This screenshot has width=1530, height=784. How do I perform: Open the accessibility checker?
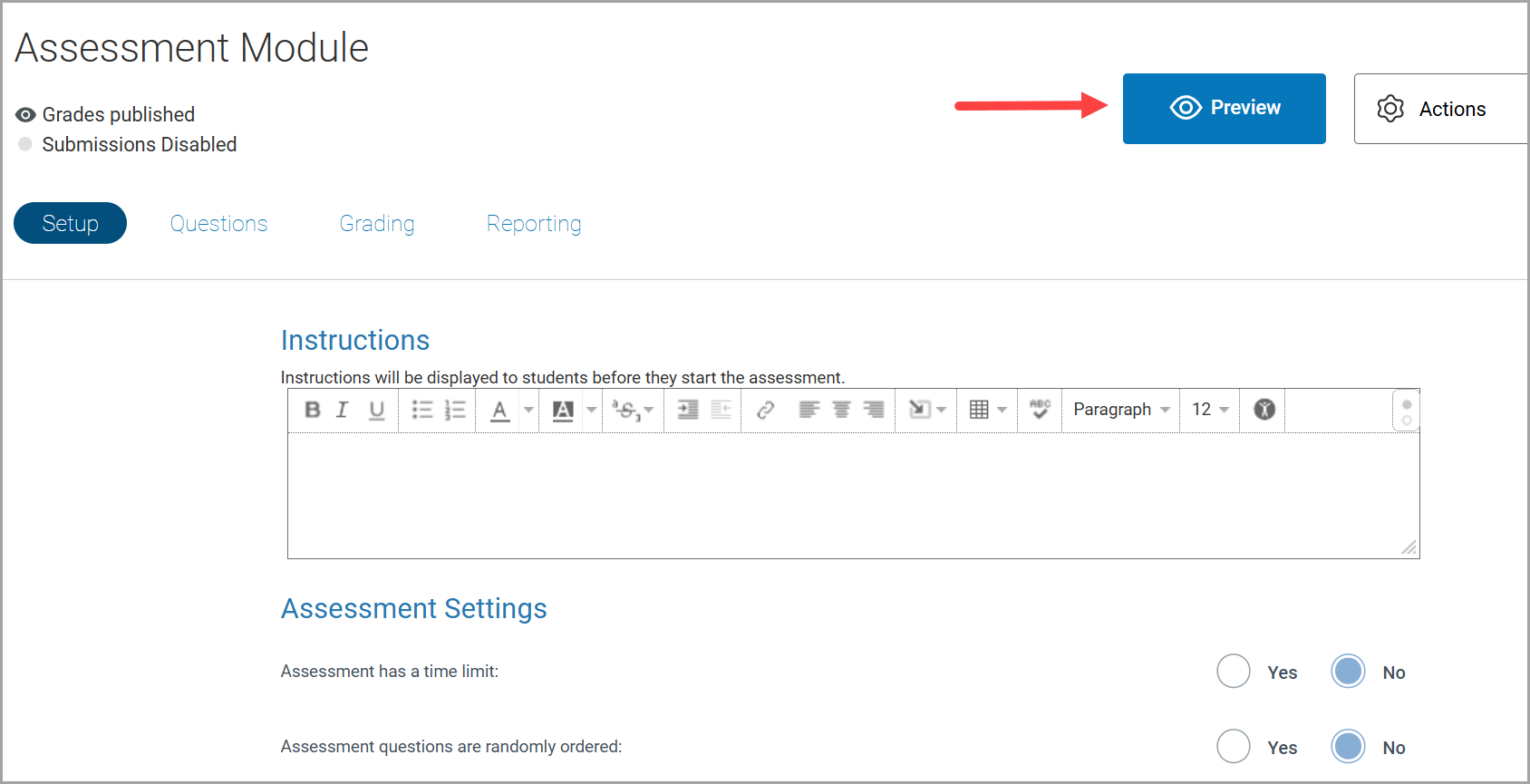tap(1264, 410)
